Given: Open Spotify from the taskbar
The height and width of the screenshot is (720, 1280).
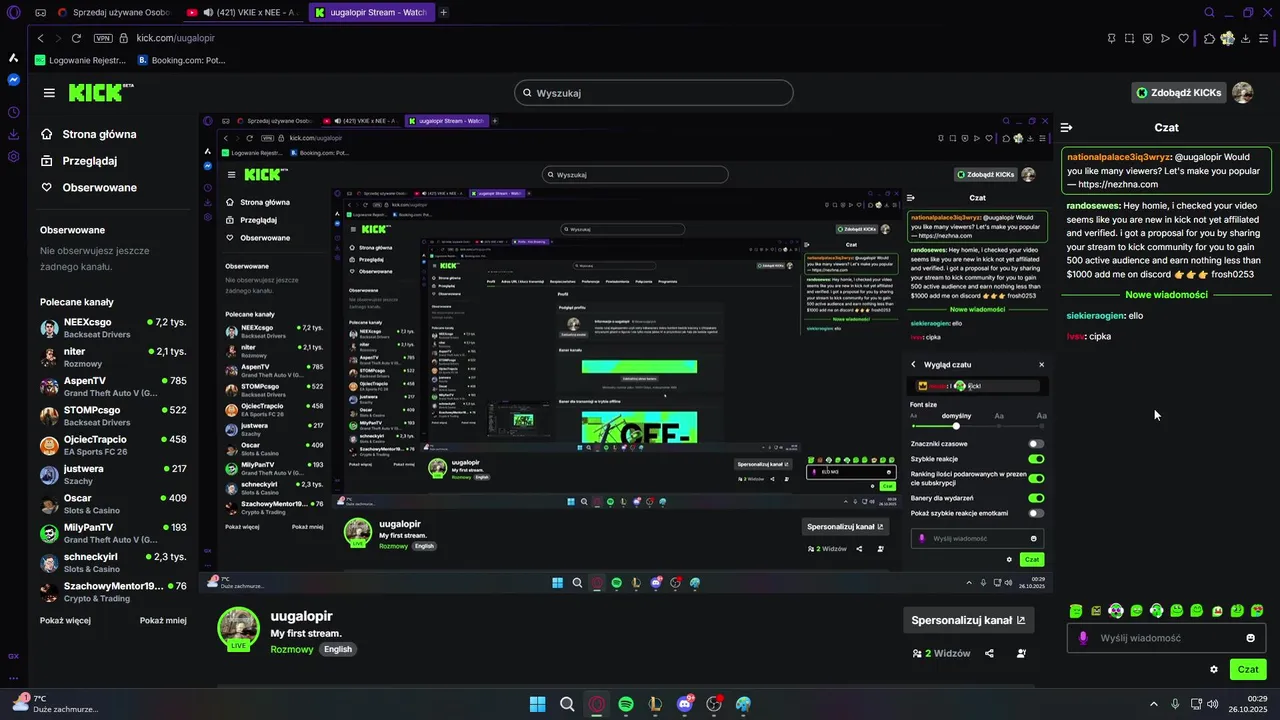Looking at the screenshot, I should coord(626,704).
